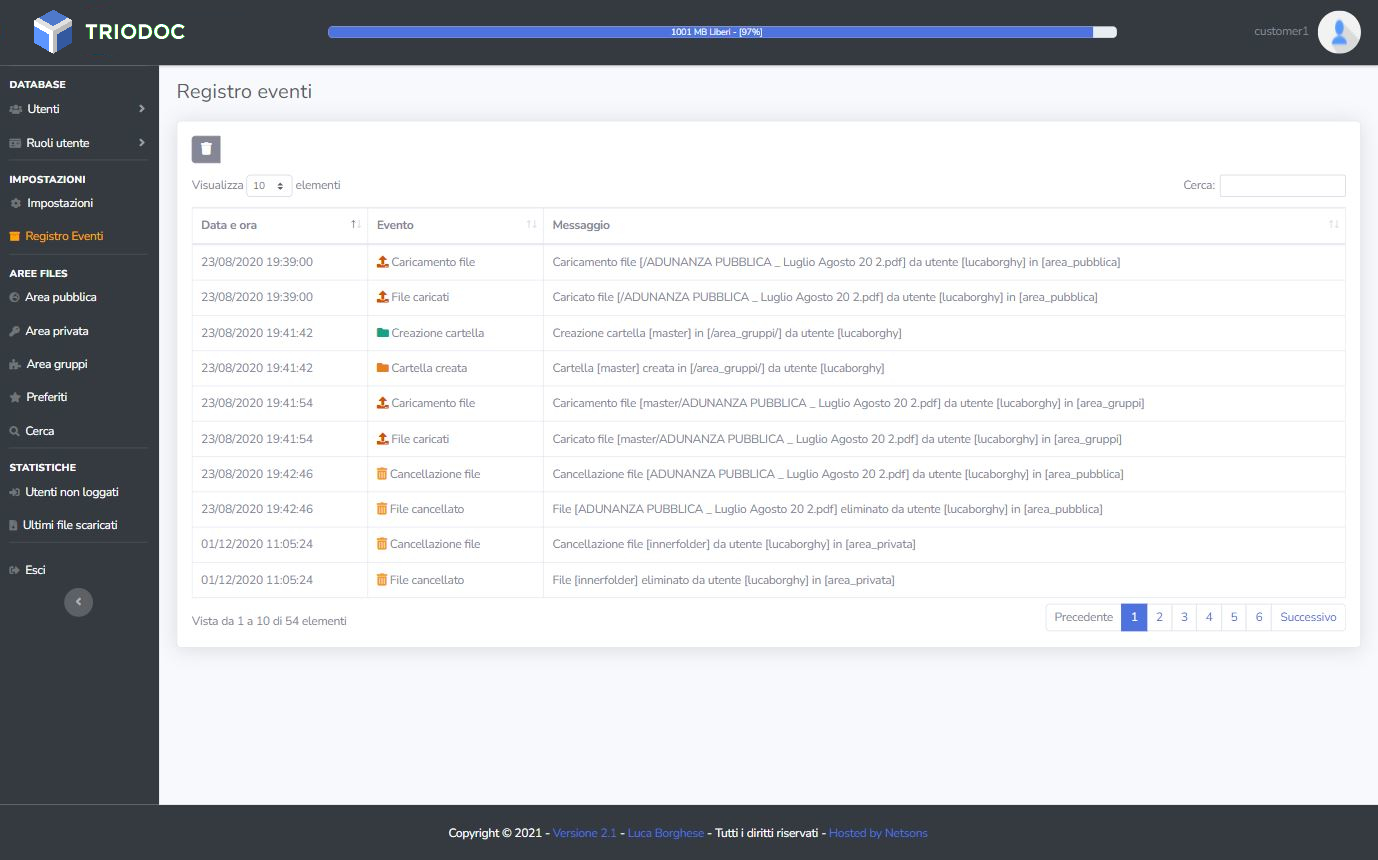Click the Utenti non loggati icon
The height and width of the screenshot is (860, 1378).
tap(15, 492)
